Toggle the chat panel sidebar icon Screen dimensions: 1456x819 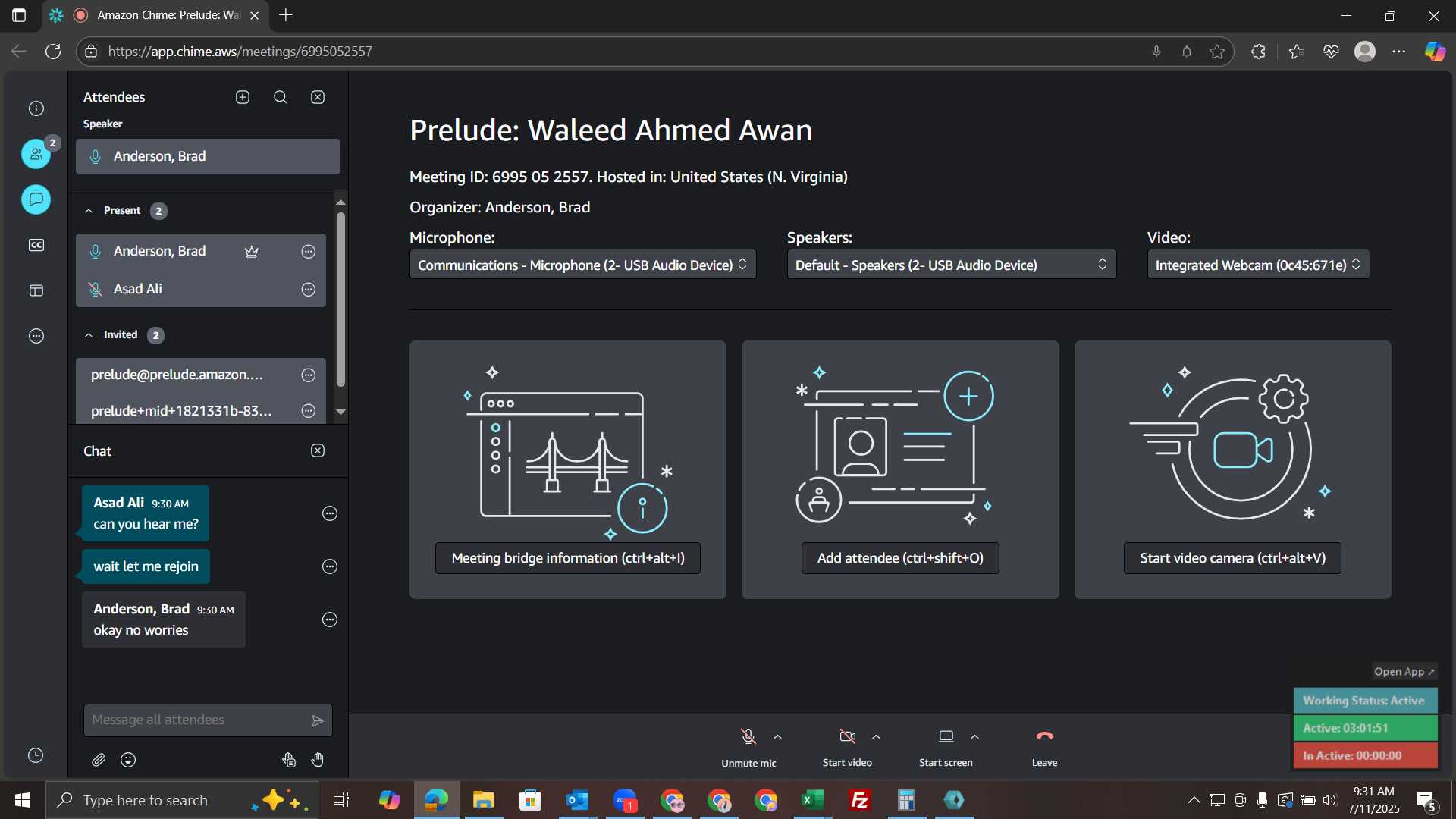tap(36, 199)
